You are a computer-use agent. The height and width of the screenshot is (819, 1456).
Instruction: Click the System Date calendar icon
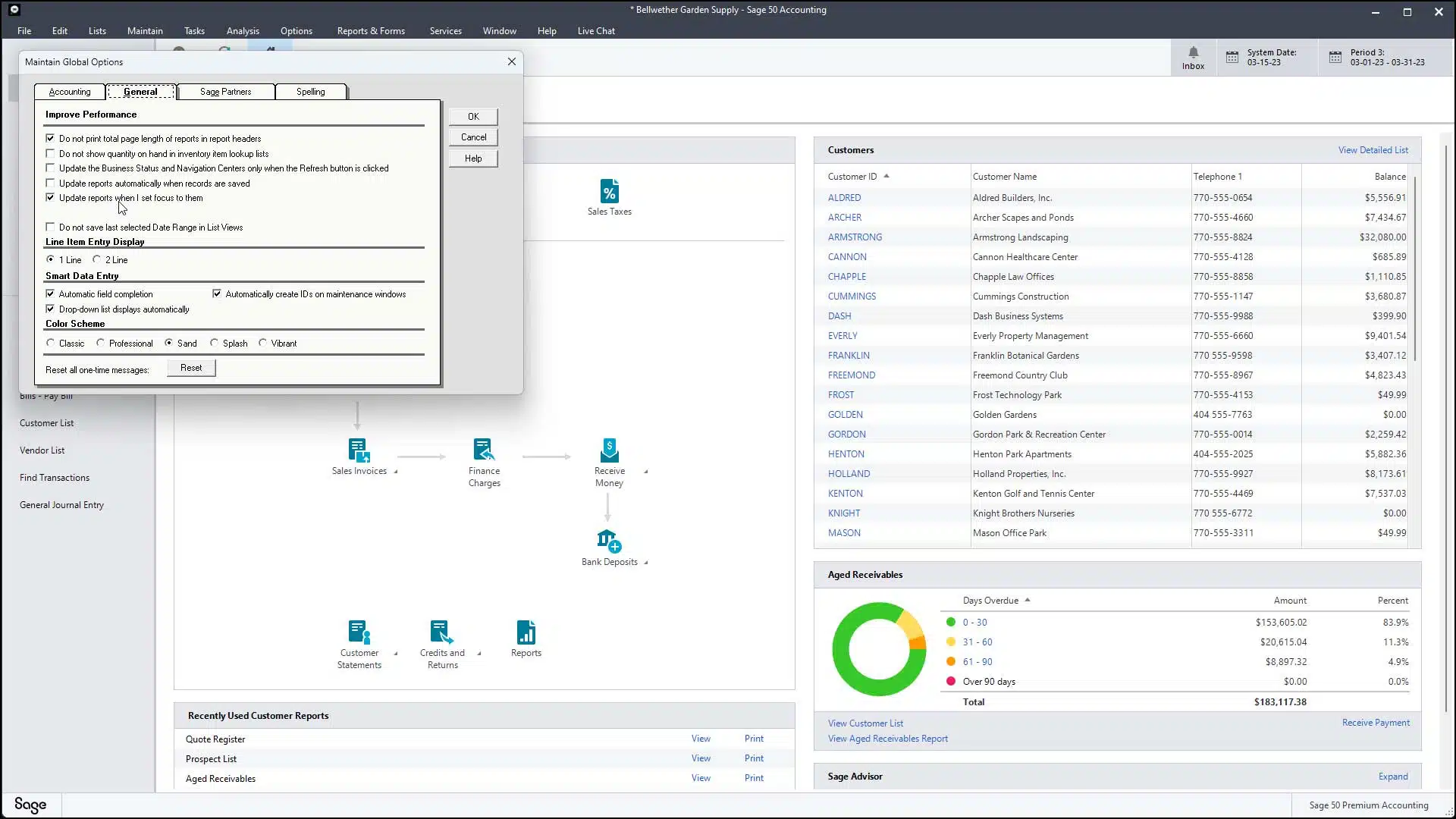coord(1232,58)
